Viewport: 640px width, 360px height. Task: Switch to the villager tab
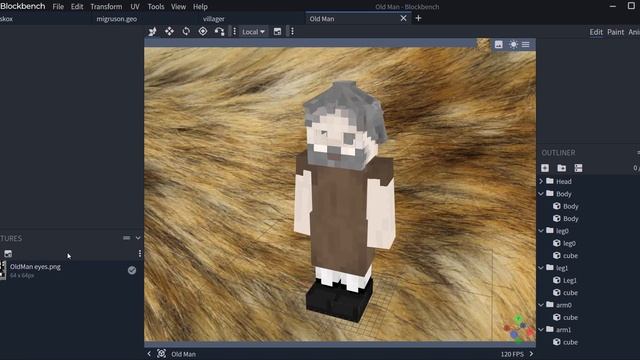[213, 19]
